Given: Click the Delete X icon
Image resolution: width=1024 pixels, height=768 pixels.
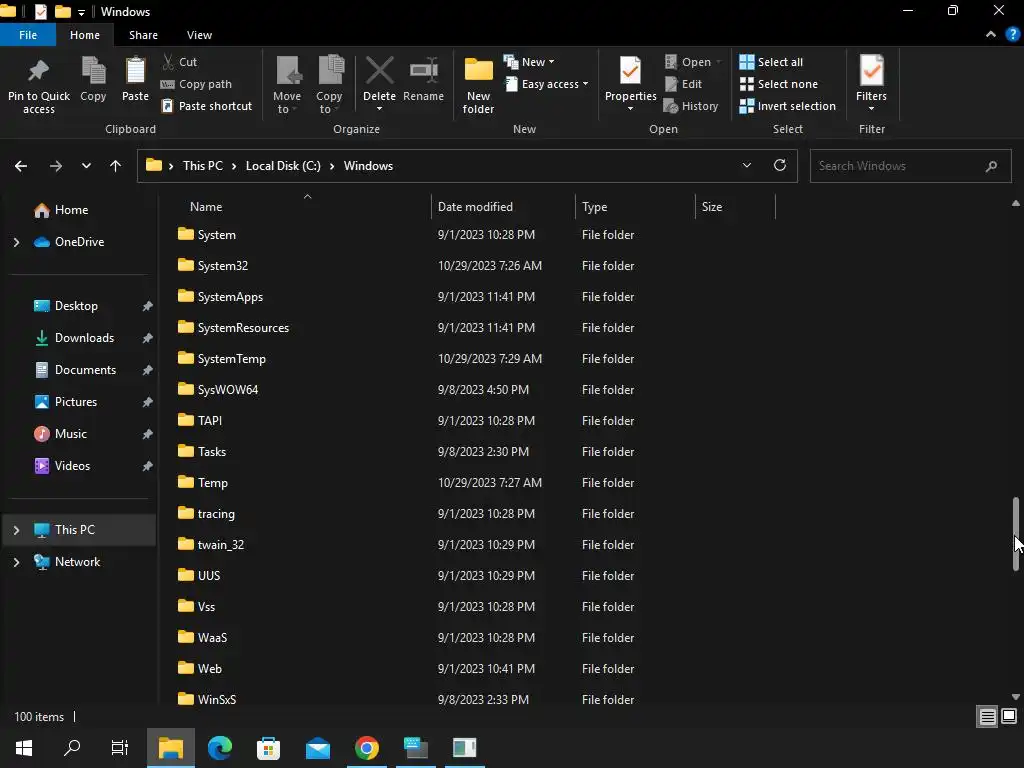Looking at the screenshot, I should (379, 71).
